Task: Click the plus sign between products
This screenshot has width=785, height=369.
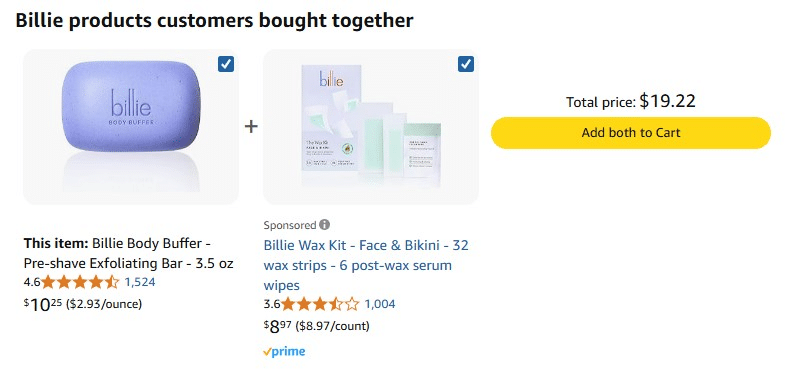Action: 251,127
